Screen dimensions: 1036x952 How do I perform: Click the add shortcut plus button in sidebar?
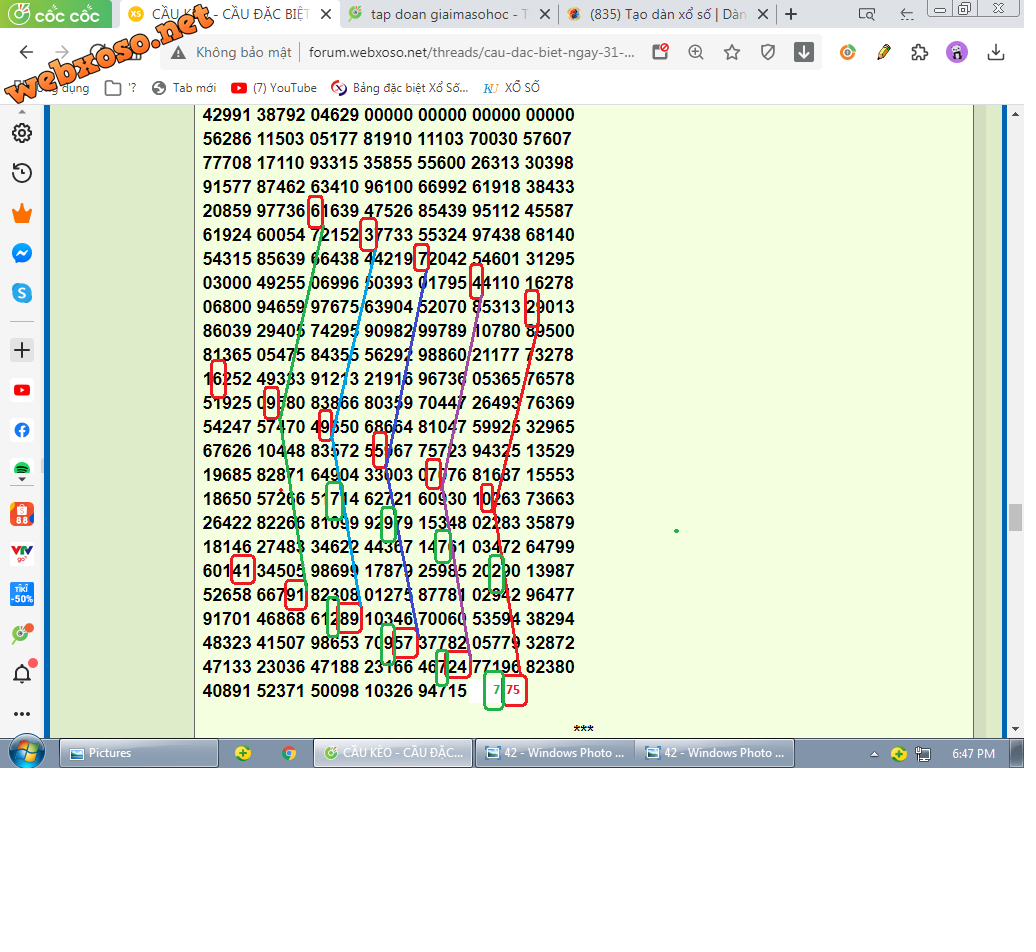[x=22, y=350]
